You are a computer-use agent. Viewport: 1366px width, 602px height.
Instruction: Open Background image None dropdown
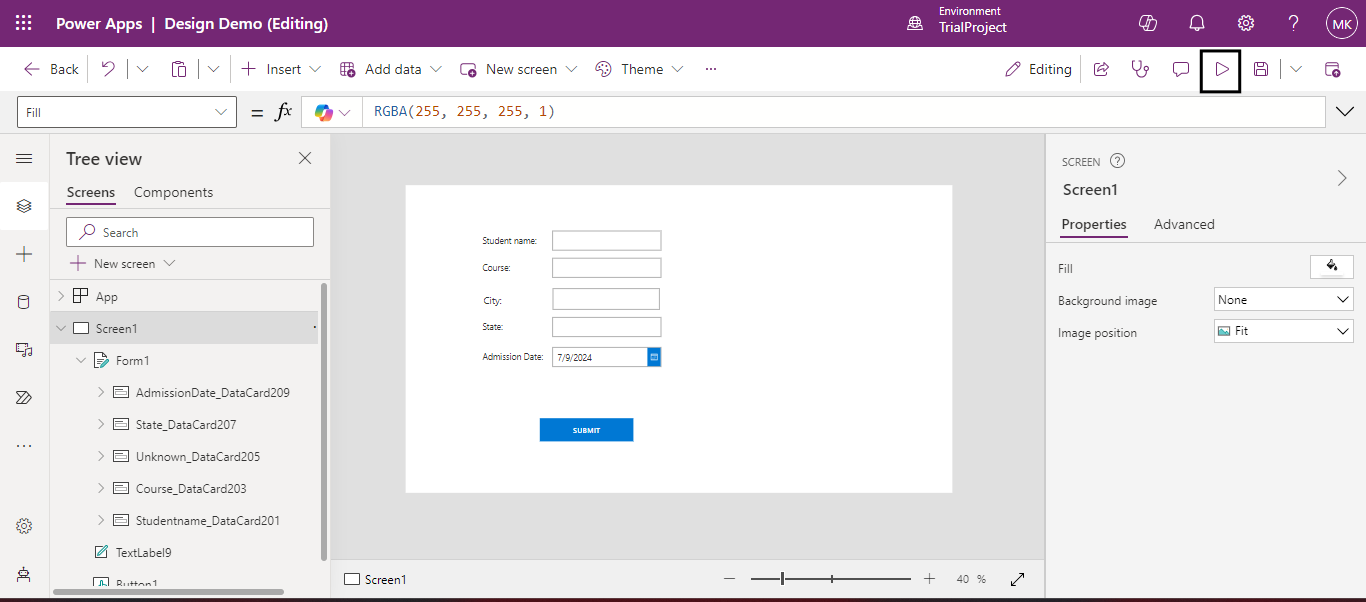(1284, 300)
